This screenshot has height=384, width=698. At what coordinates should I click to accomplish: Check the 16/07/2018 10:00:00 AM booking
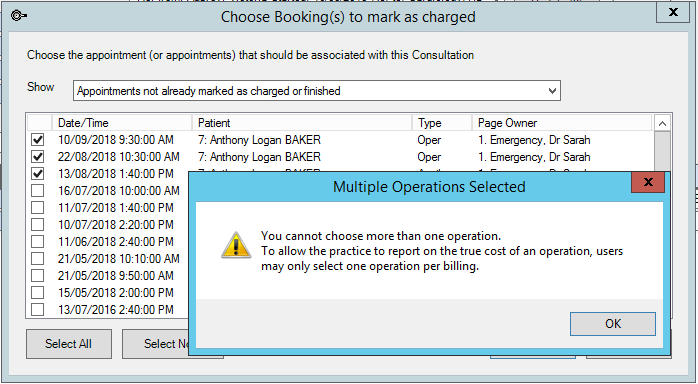[38, 190]
